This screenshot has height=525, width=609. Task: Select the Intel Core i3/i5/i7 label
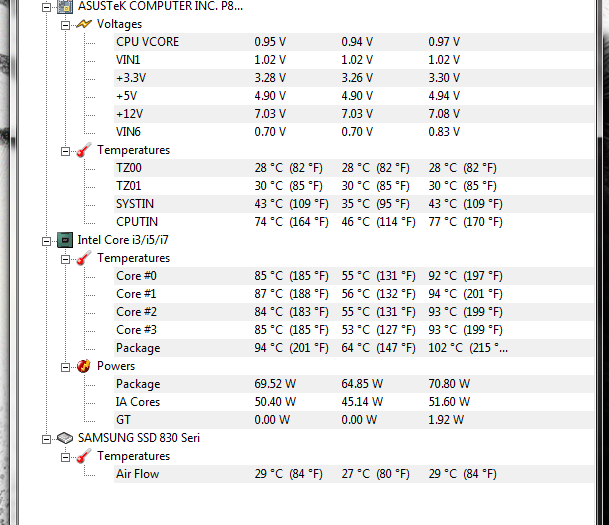[123, 240]
